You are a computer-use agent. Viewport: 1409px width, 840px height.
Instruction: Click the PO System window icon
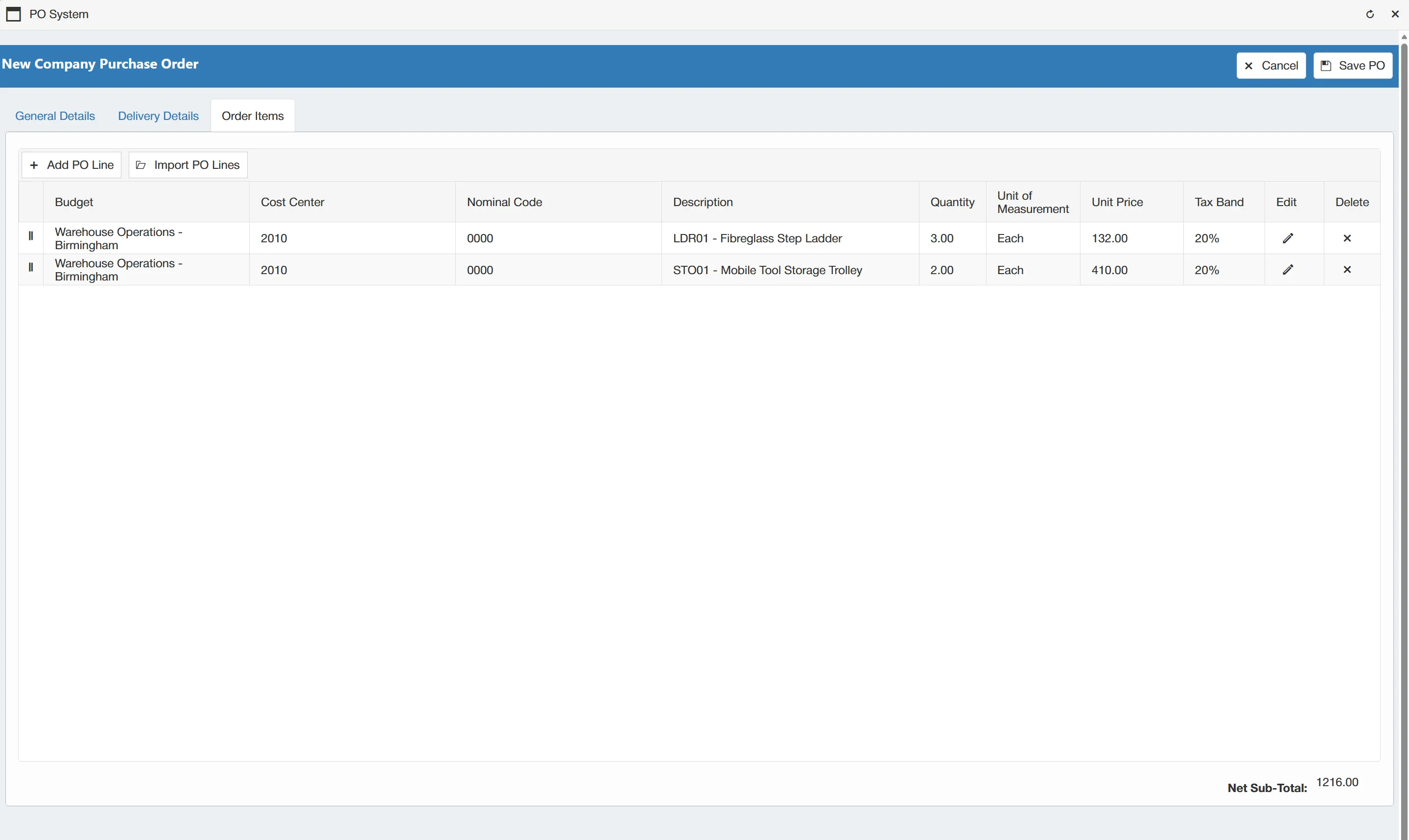pos(14,14)
